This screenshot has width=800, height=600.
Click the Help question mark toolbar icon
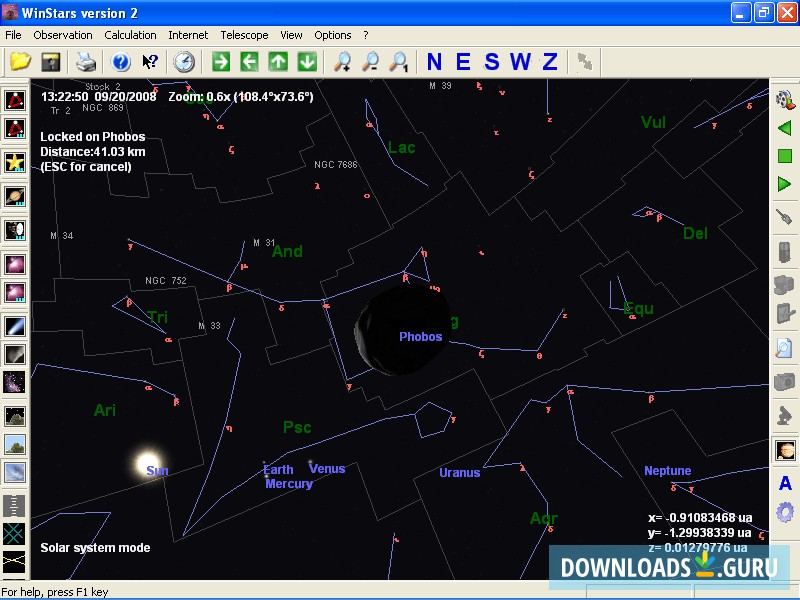coord(120,61)
